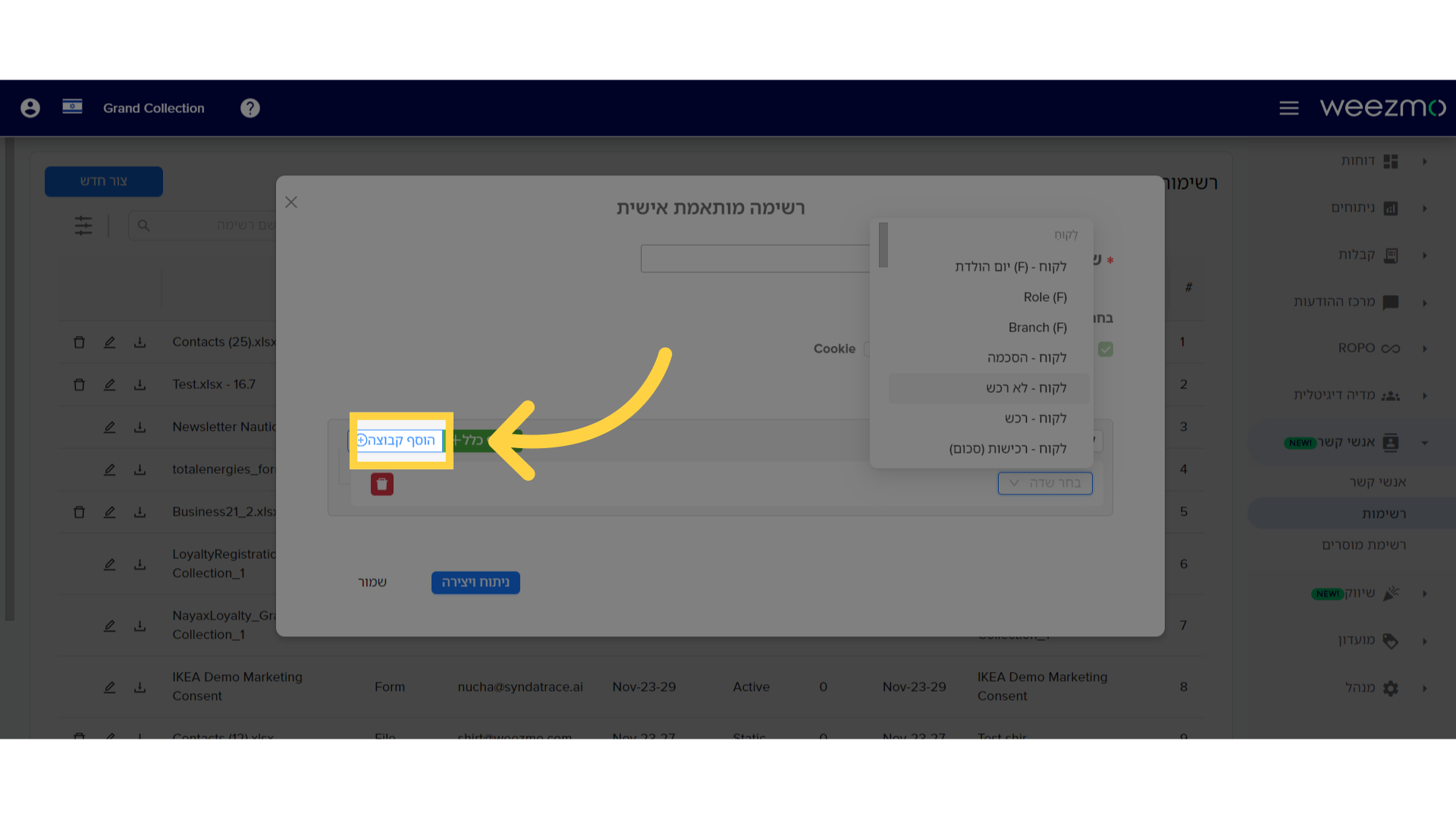
Task: Select לקוח - רכישות (סכום) option
Action: [x=989, y=449]
